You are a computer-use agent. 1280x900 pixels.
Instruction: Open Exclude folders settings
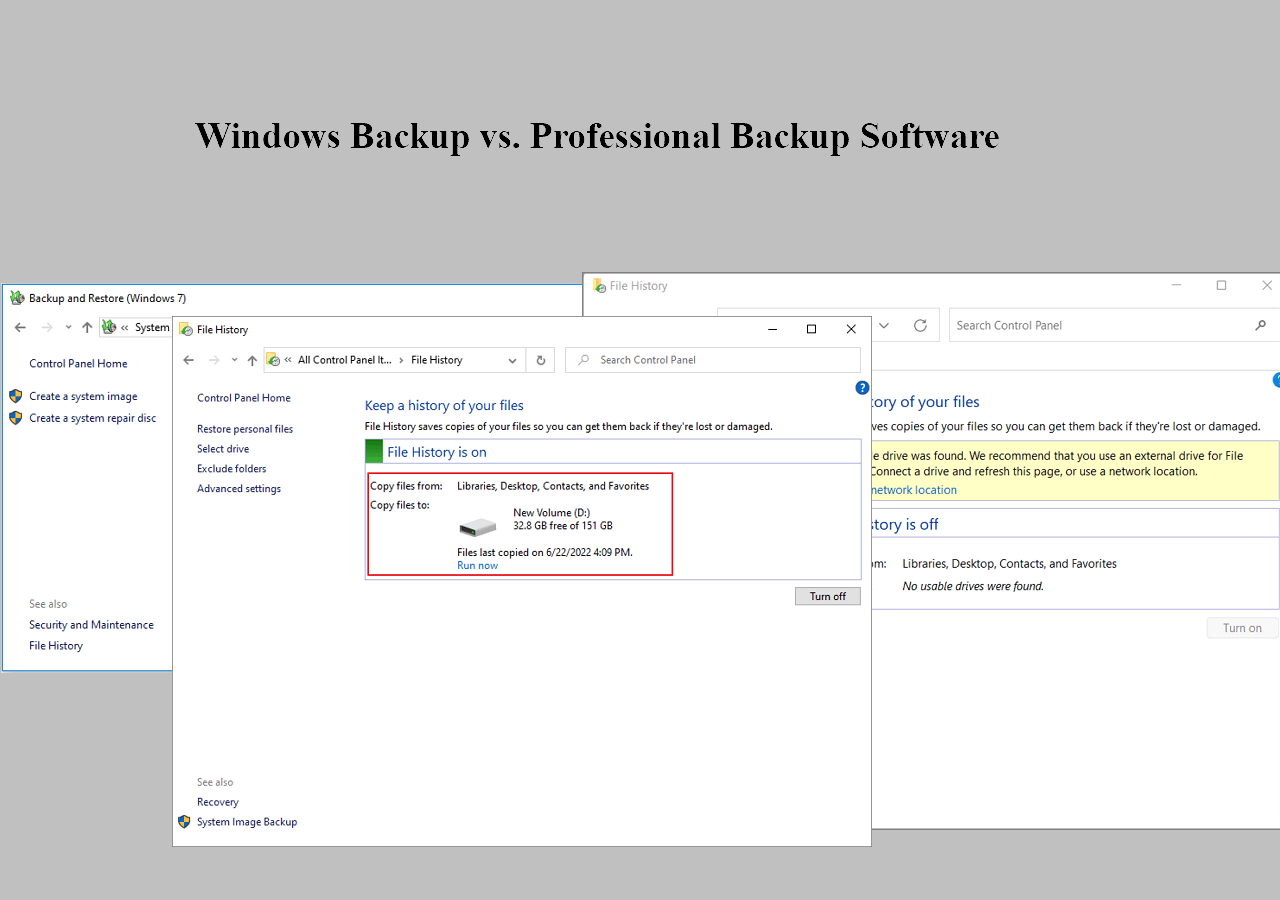[x=232, y=469]
